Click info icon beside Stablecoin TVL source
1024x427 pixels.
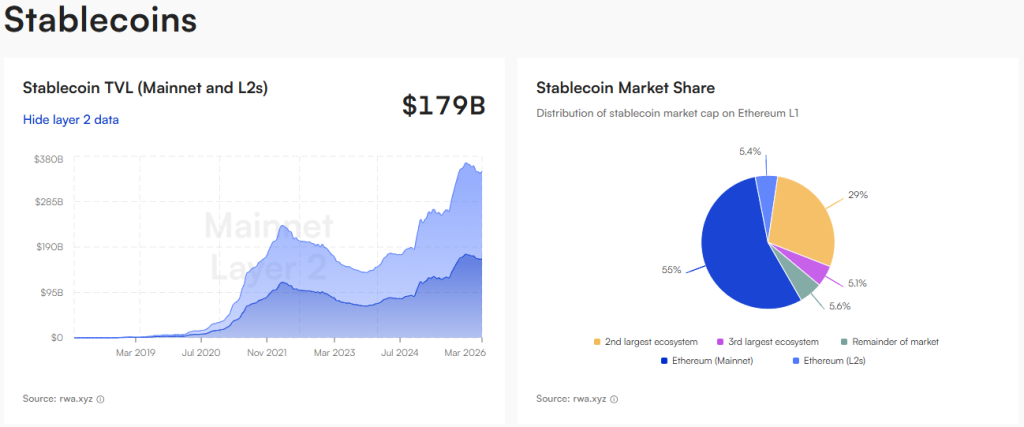pyautogui.click(x=101, y=399)
